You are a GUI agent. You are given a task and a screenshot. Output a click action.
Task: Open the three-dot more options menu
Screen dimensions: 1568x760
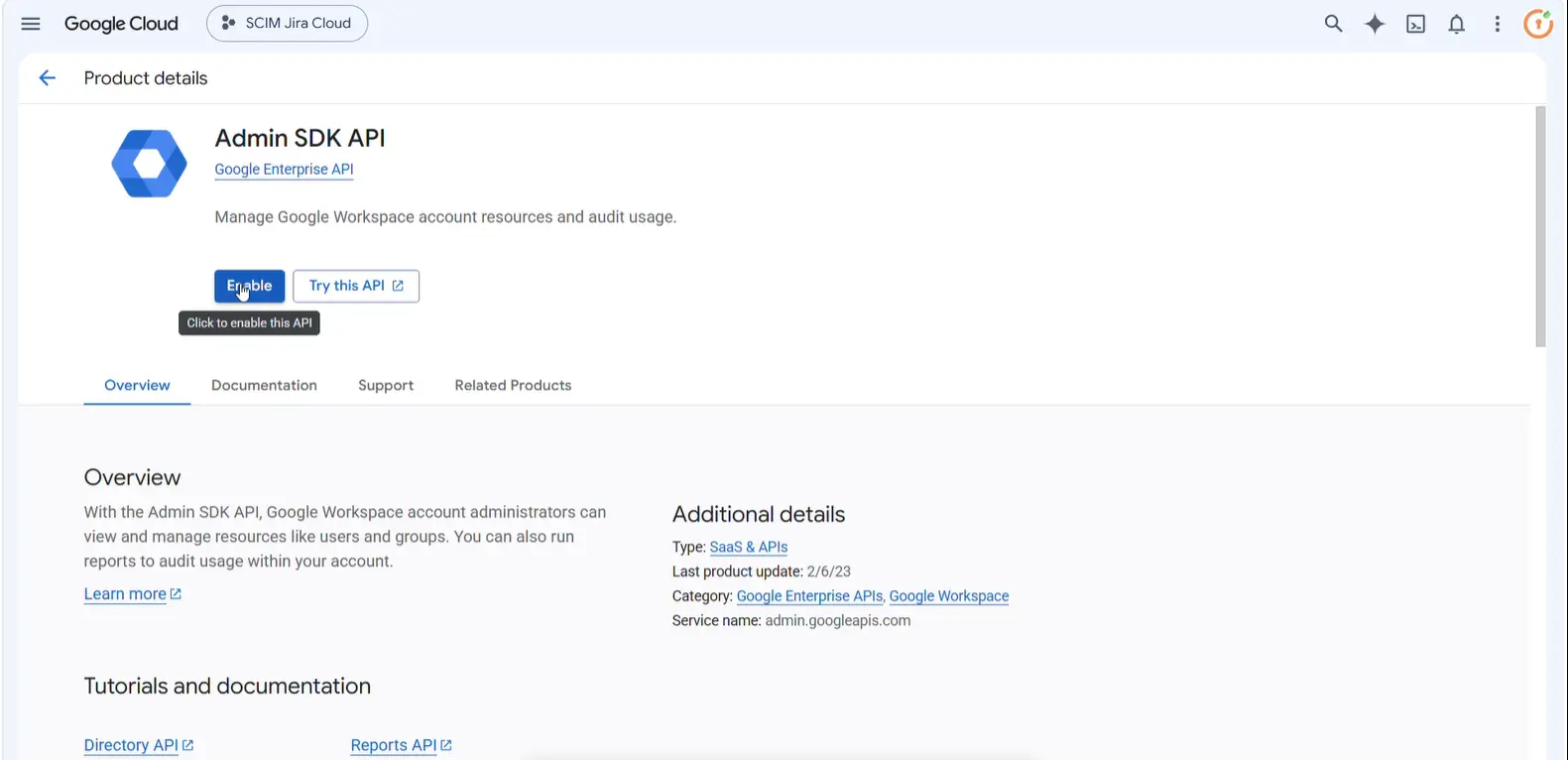(1498, 24)
